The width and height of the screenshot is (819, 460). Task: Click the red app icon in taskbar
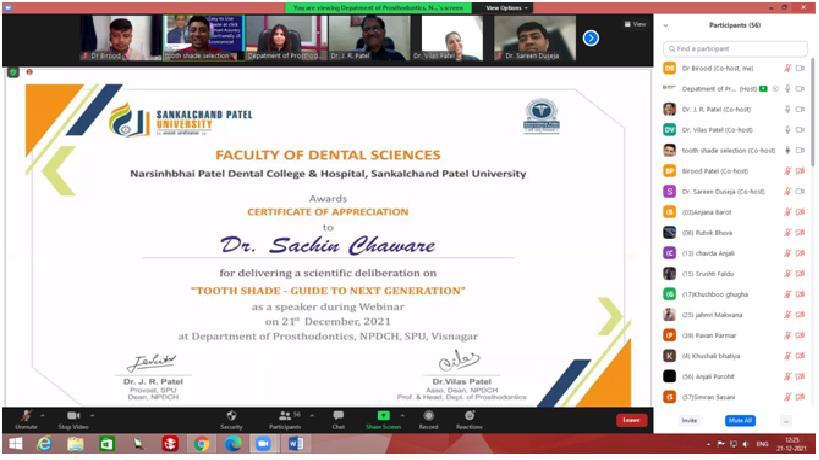click(x=170, y=444)
